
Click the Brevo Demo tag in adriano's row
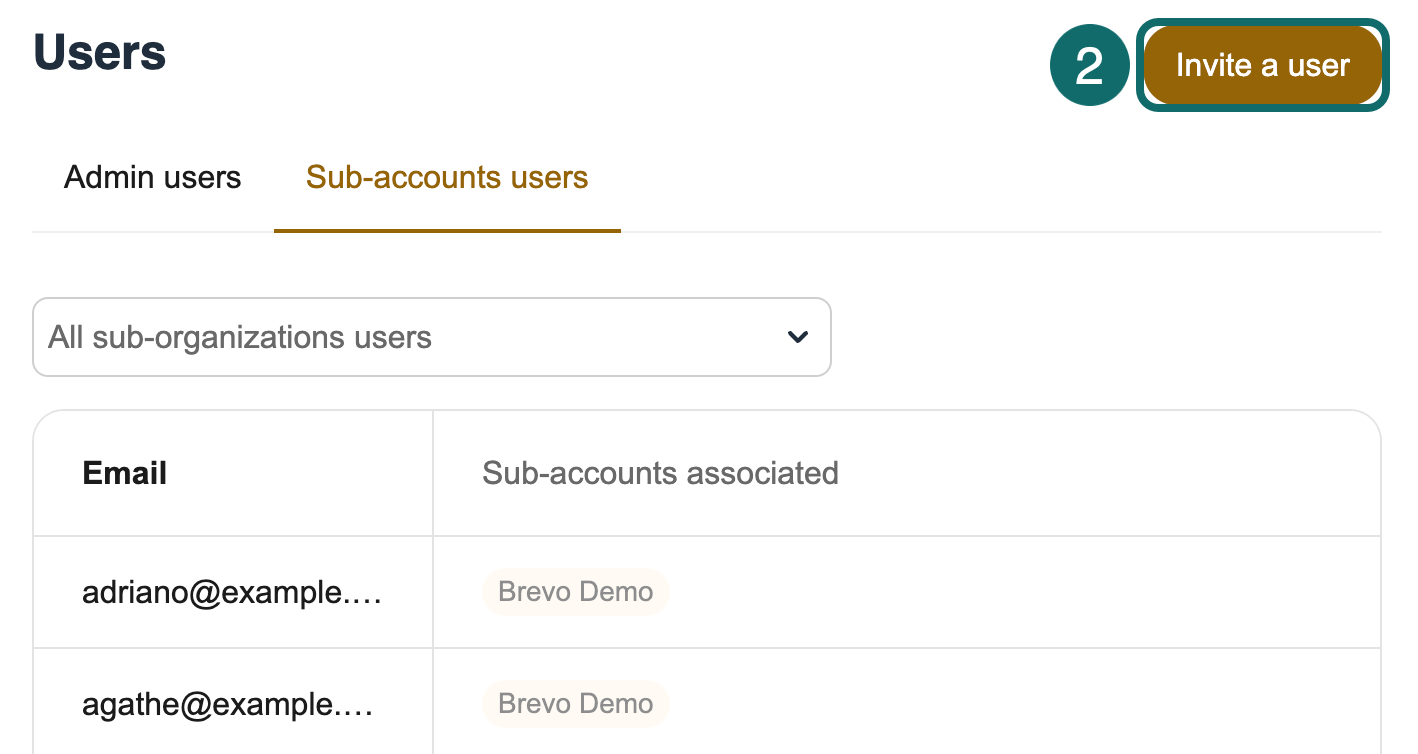[x=575, y=592]
